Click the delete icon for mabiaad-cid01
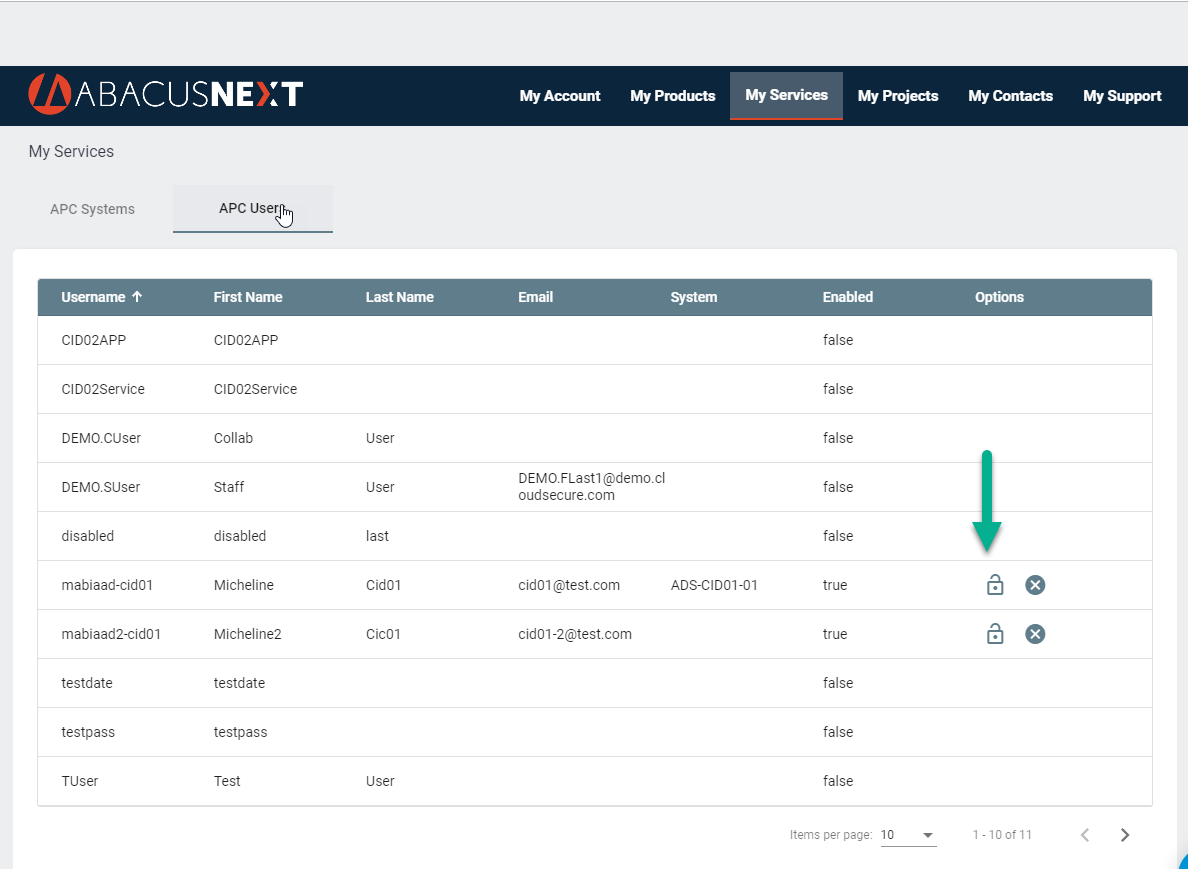The width and height of the screenshot is (1188, 869). pos(1035,585)
